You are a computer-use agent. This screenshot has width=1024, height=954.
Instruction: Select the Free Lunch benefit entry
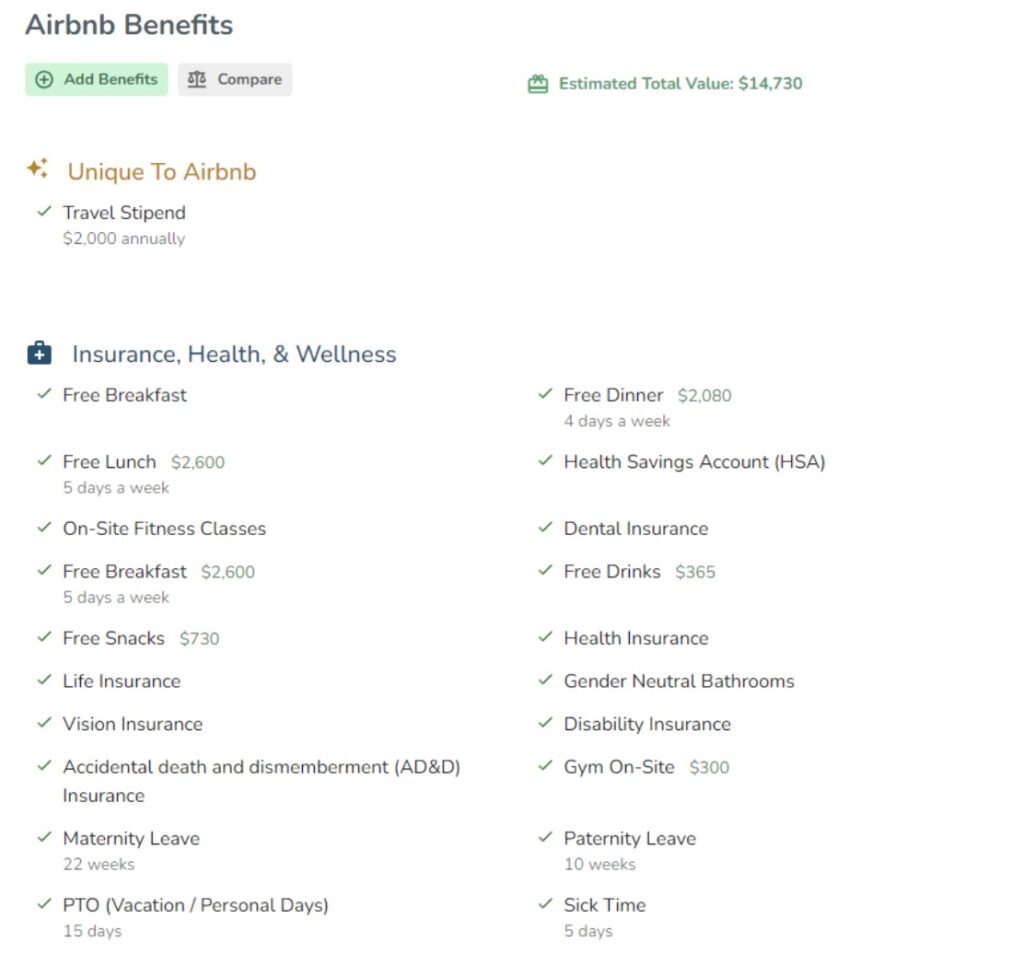pyautogui.click(x=110, y=462)
